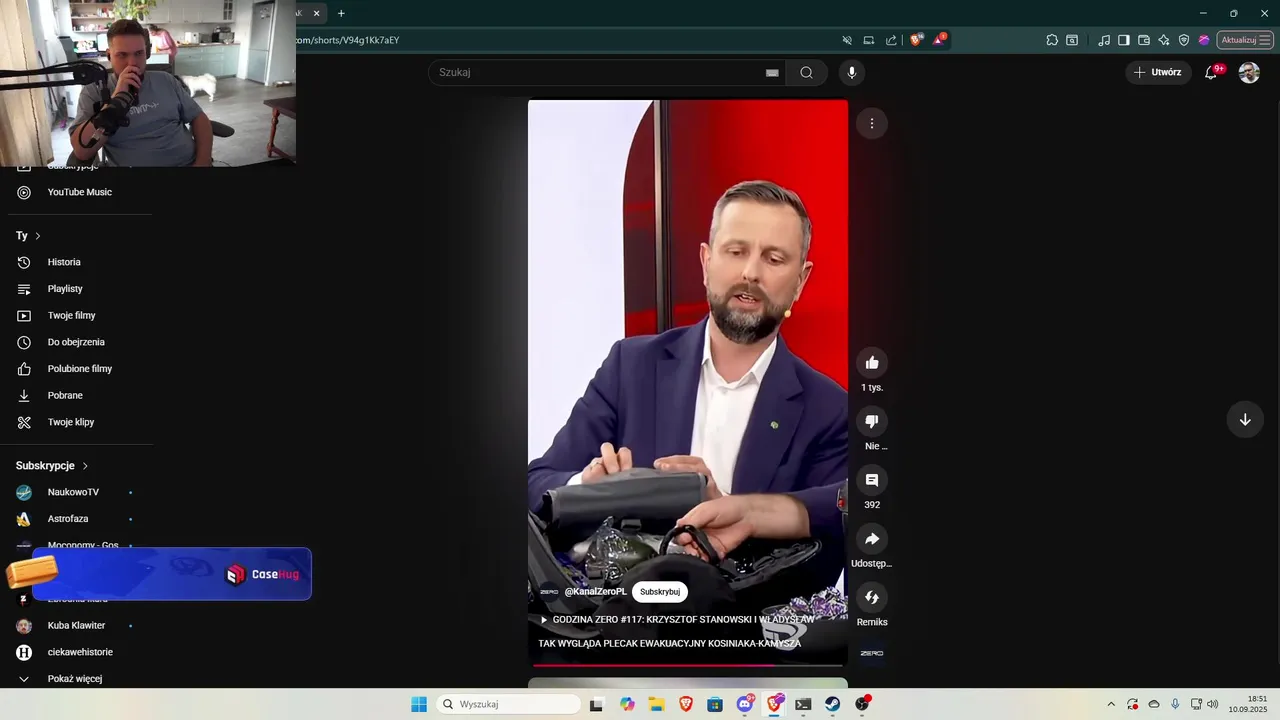
Task: Open the ciekawehistorie subscription
Action: [x=80, y=652]
